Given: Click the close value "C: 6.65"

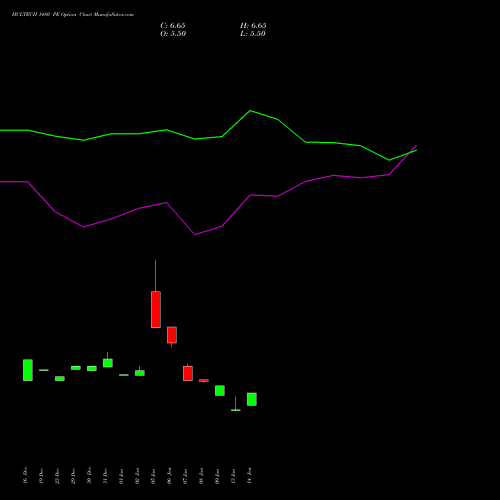Looking at the screenshot, I should [173, 26].
